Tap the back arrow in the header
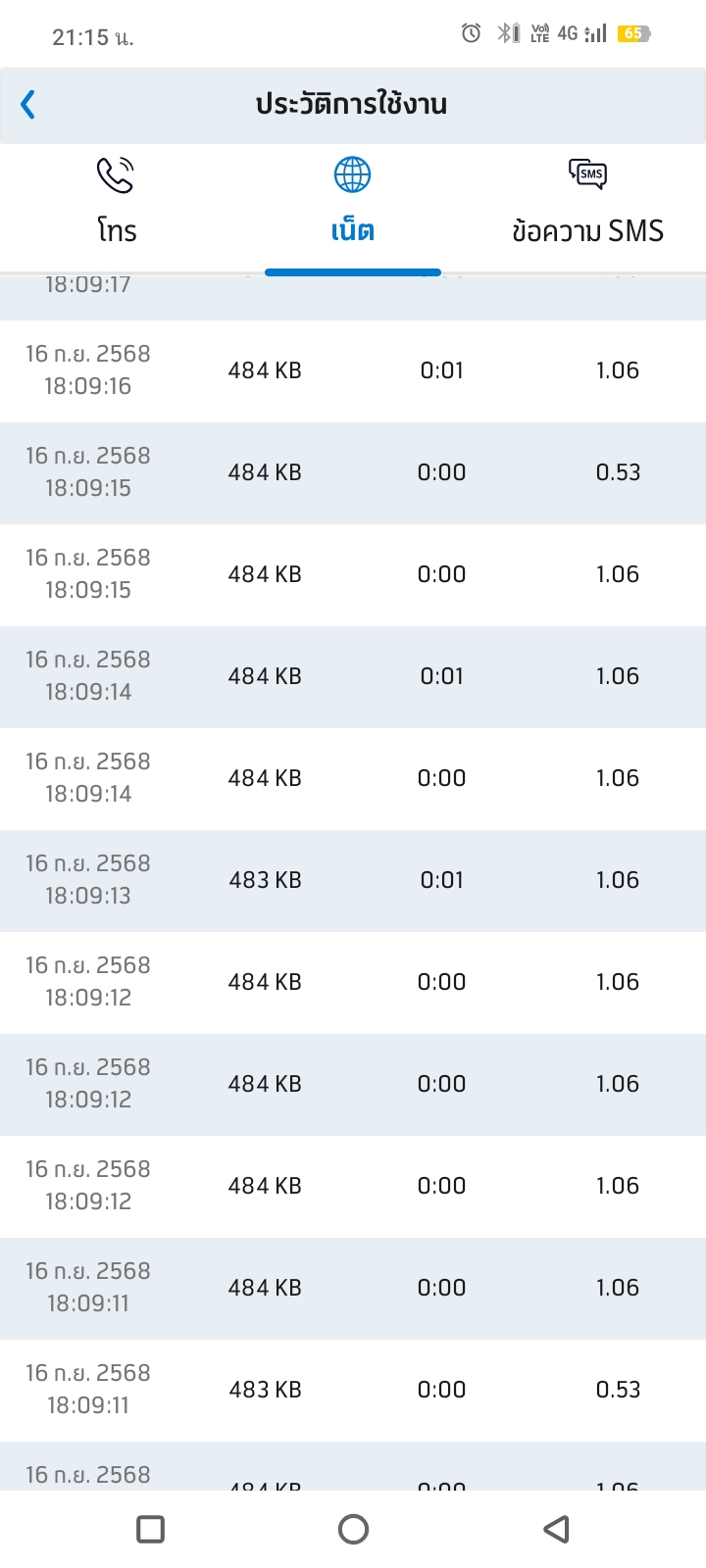Viewport: 706px width, 1568px height. 28,104
